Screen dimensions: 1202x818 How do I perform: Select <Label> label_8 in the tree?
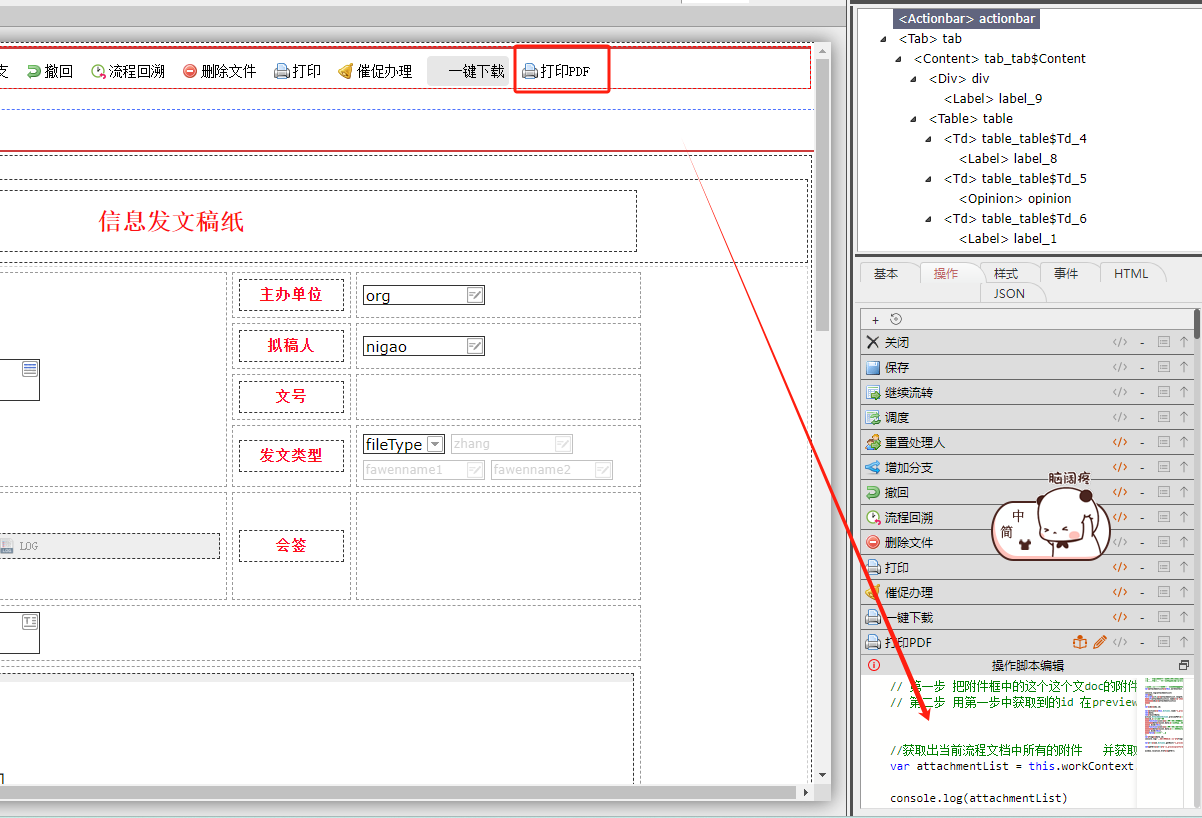click(x=1008, y=158)
